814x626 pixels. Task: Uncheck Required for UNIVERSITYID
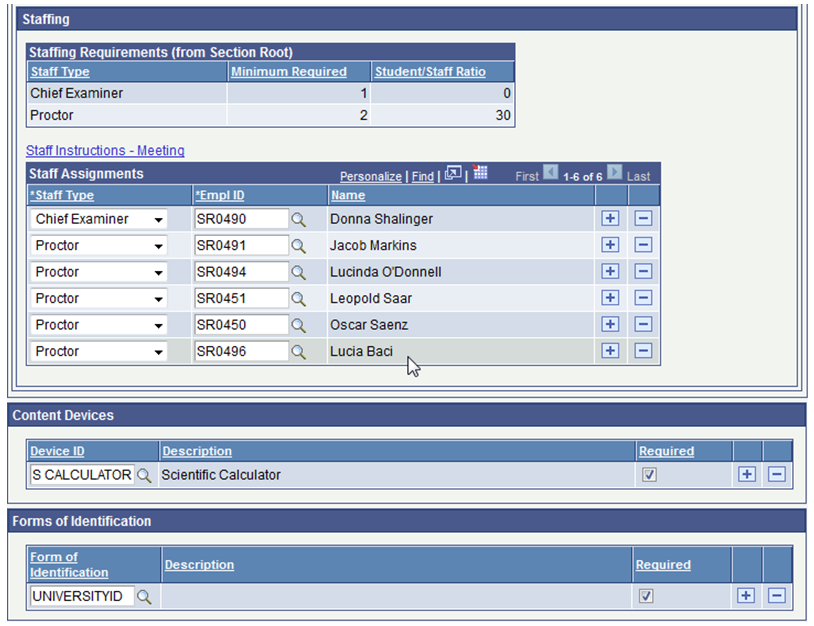tap(646, 596)
